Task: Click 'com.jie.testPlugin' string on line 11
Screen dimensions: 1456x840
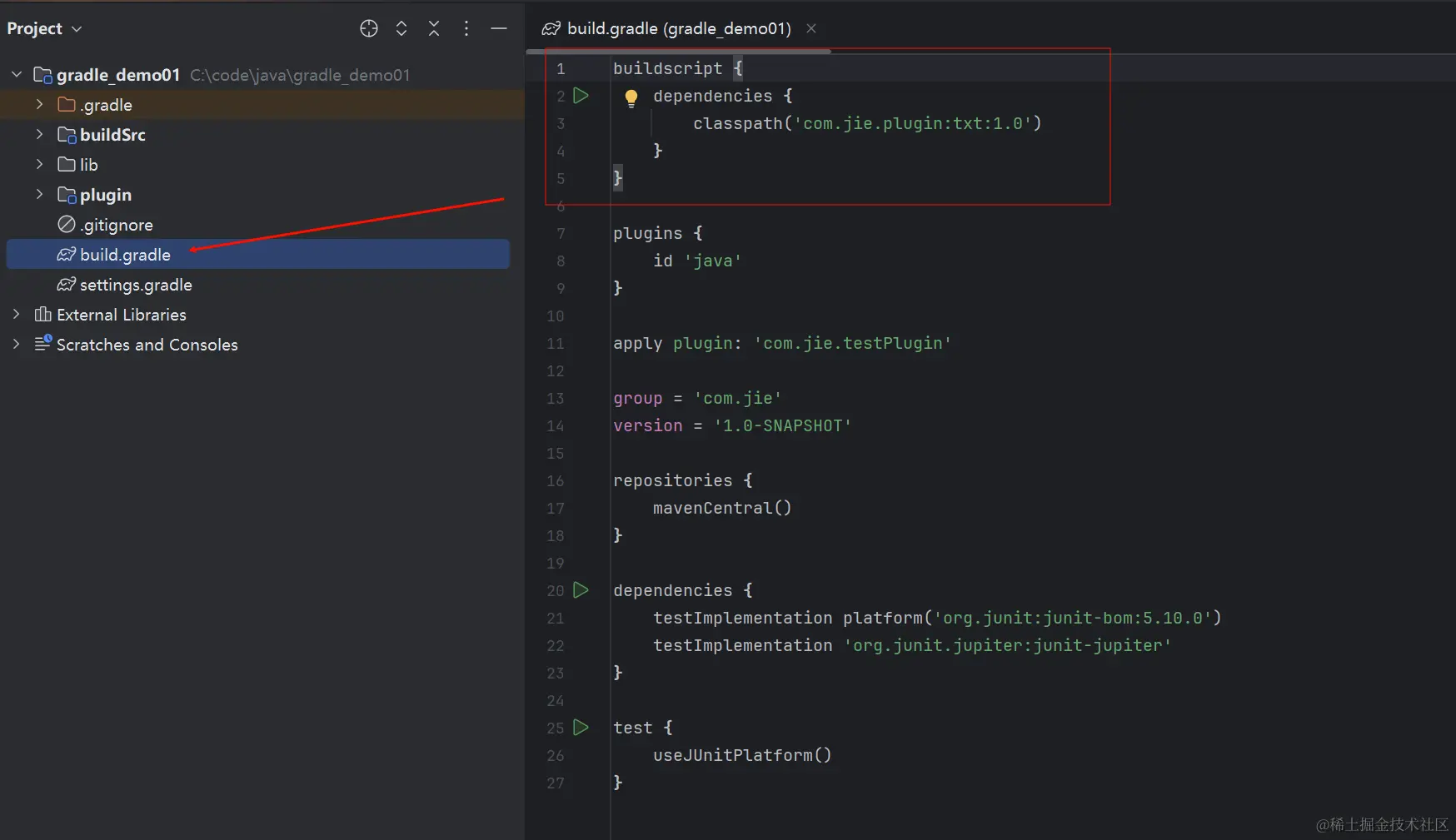Action: coord(852,343)
